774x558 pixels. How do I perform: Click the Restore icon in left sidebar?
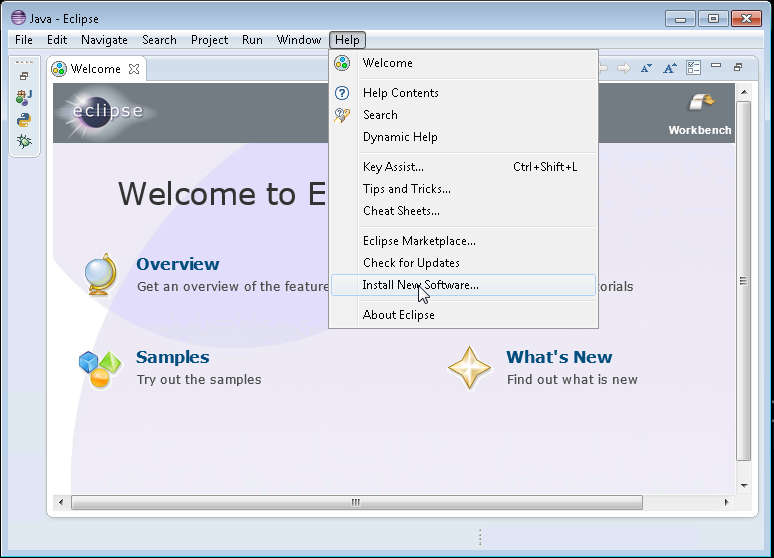24,76
